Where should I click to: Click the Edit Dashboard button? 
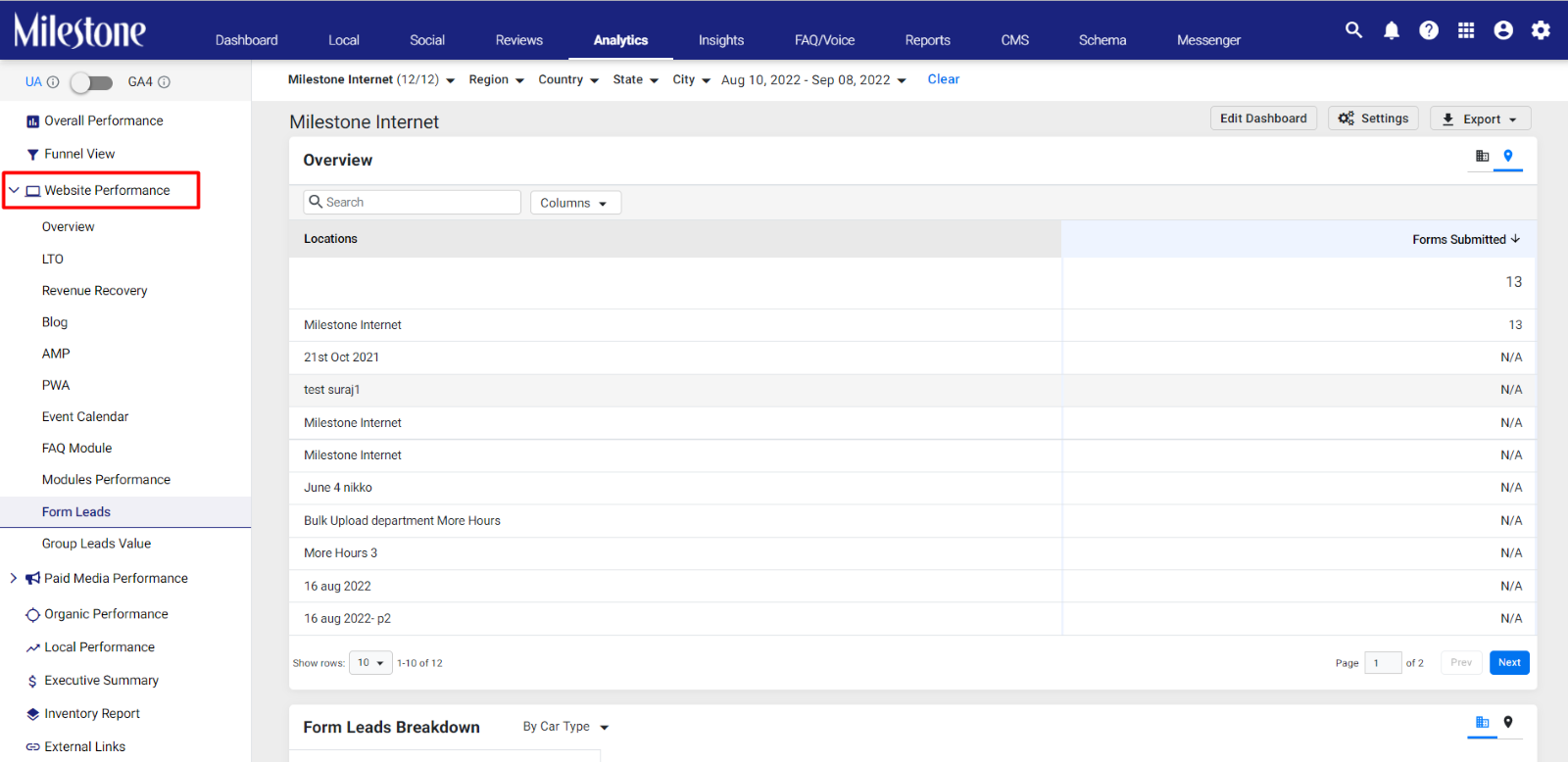[x=1263, y=119]
